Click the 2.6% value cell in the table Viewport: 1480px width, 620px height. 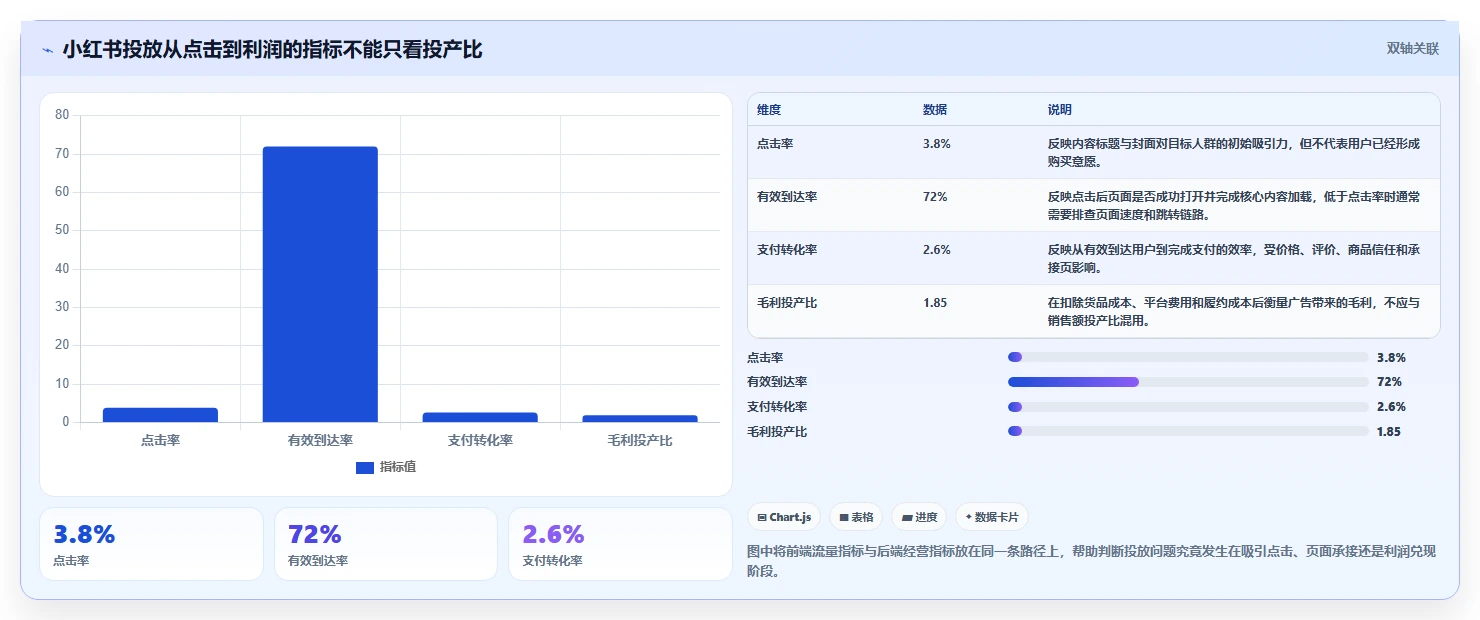(937, 250)
